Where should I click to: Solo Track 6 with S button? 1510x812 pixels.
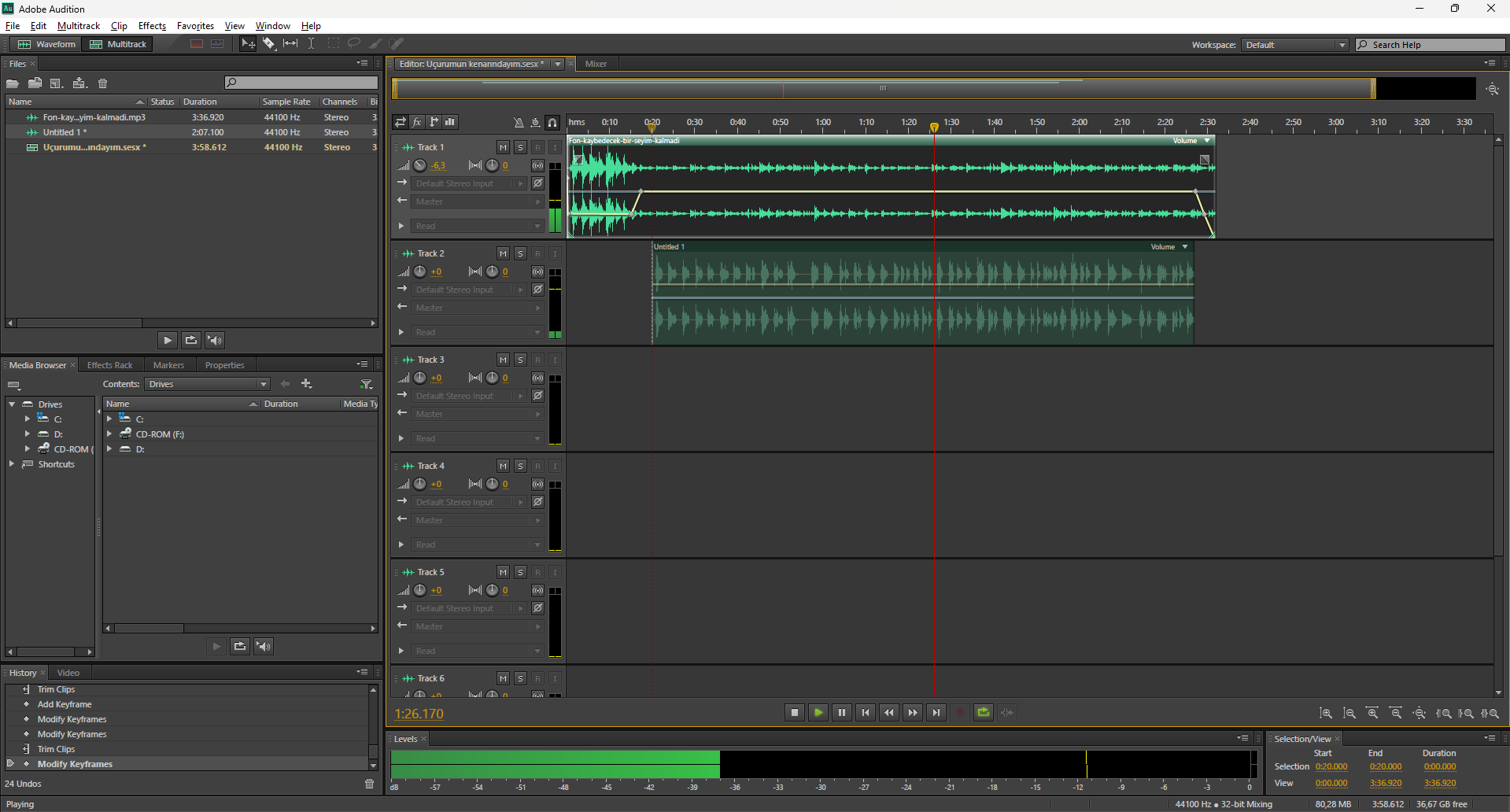(521, 678)
